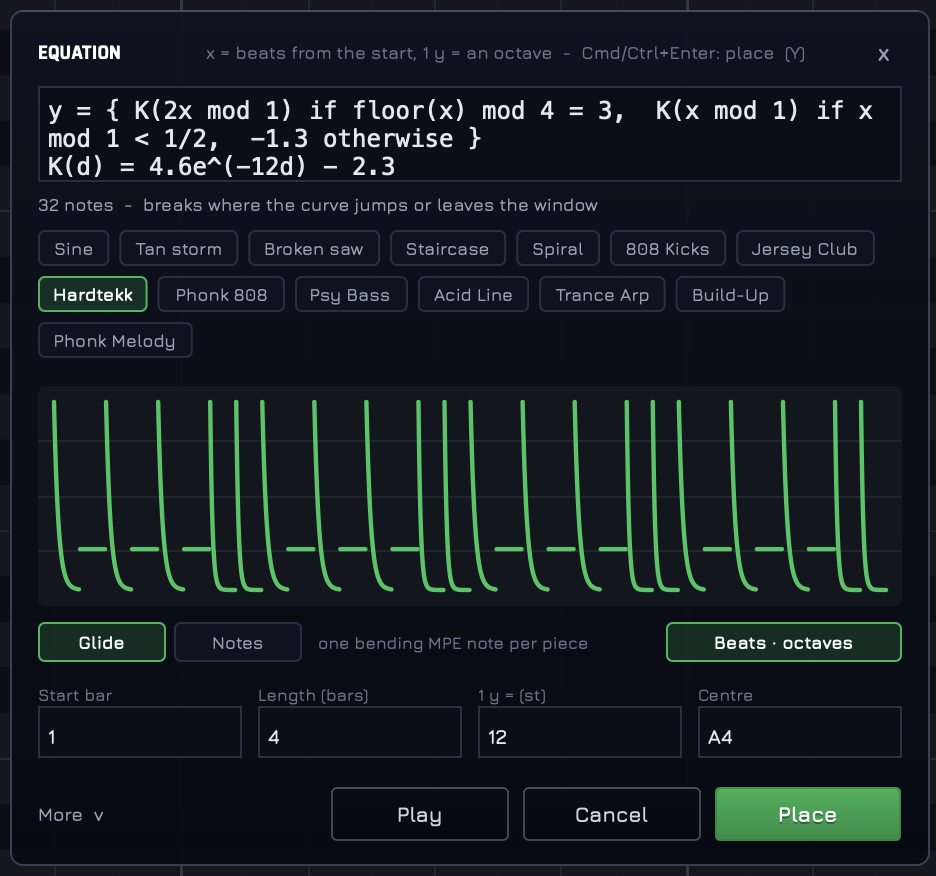Apply the Broken saw preset
936x876 pixels.
pos(313,248)
